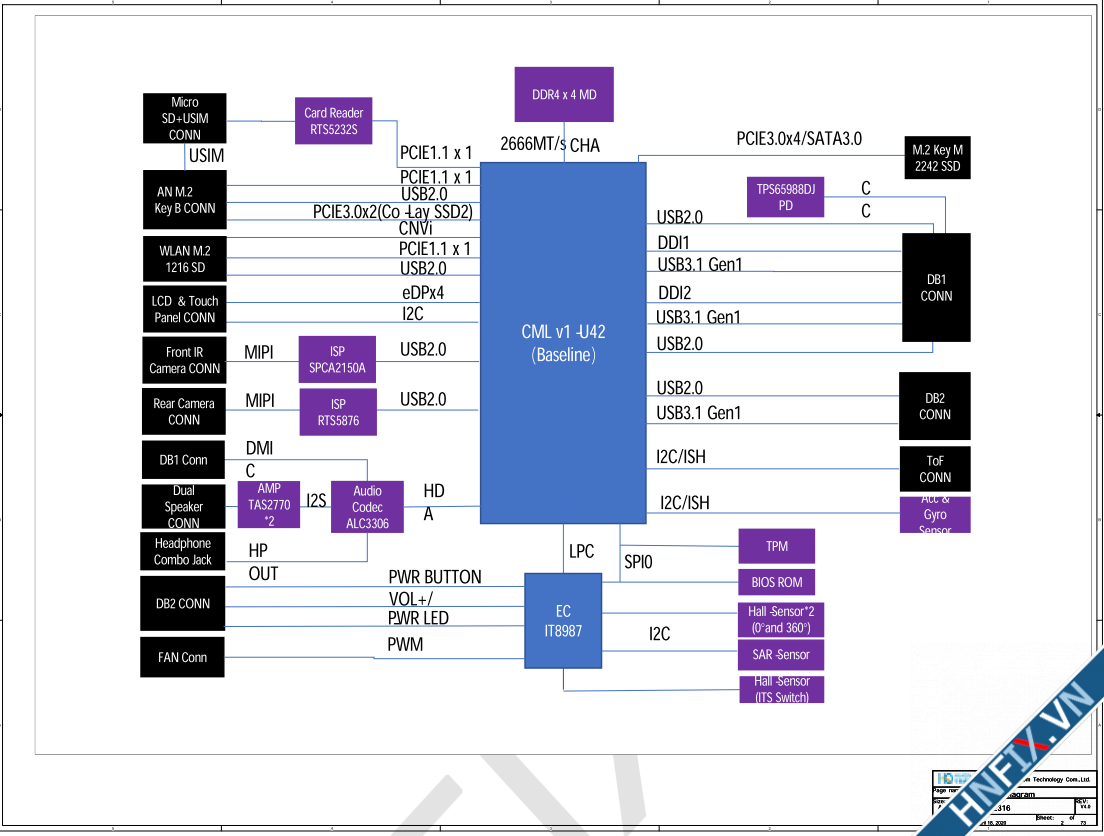Select the ISP SPCA2150A block

337,360
